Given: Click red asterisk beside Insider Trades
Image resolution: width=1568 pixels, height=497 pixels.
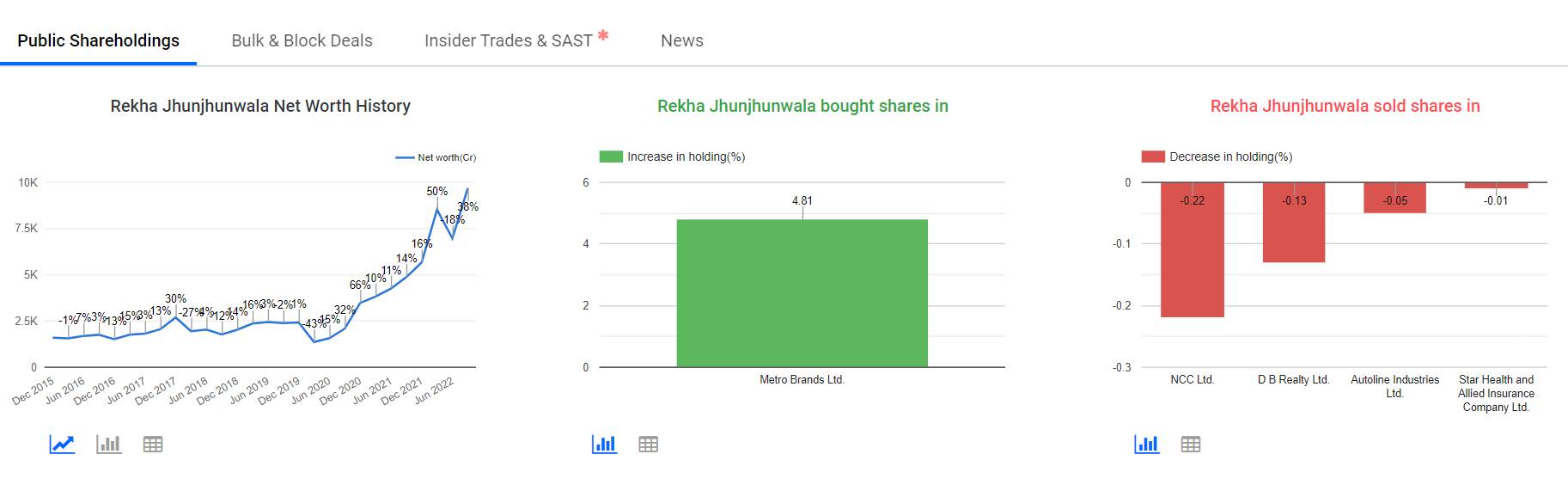Looking at the screenshot, I should (603, 35).
